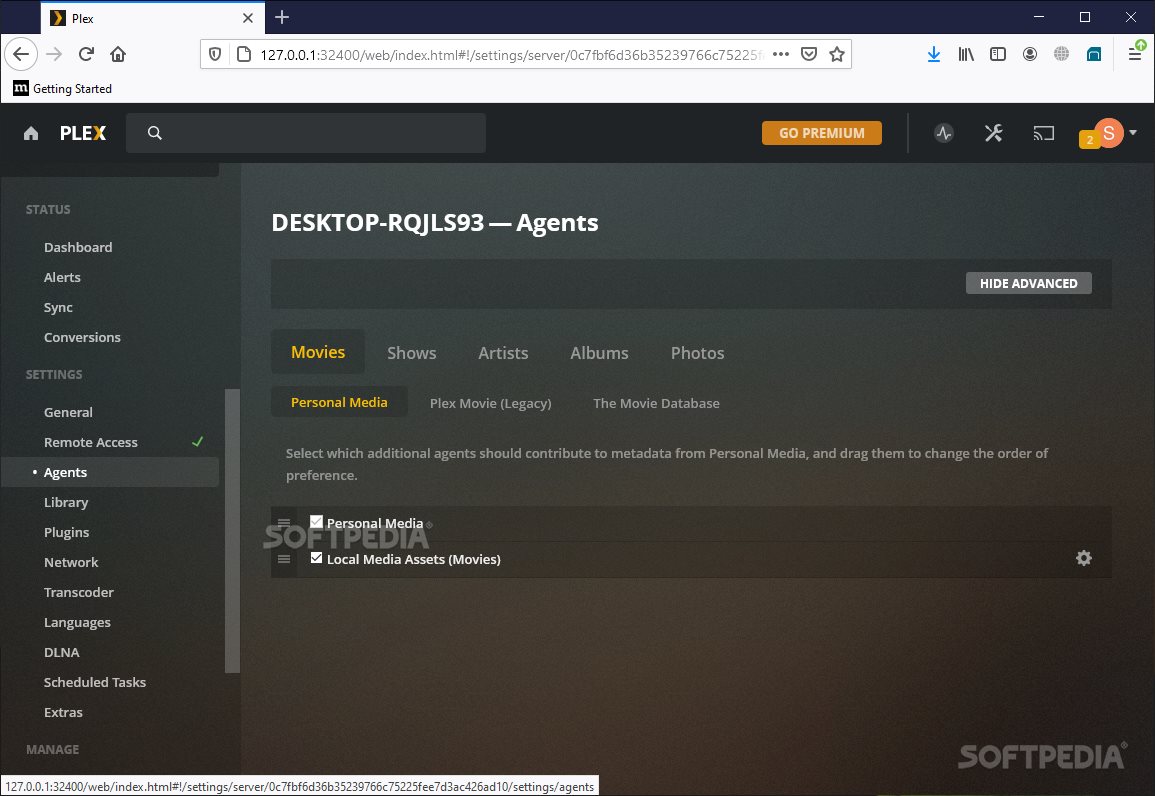This screenshot has width=1155, height=796.
Task: Expand the user account dropdown arrow
Action: [x=1133, y=133]
